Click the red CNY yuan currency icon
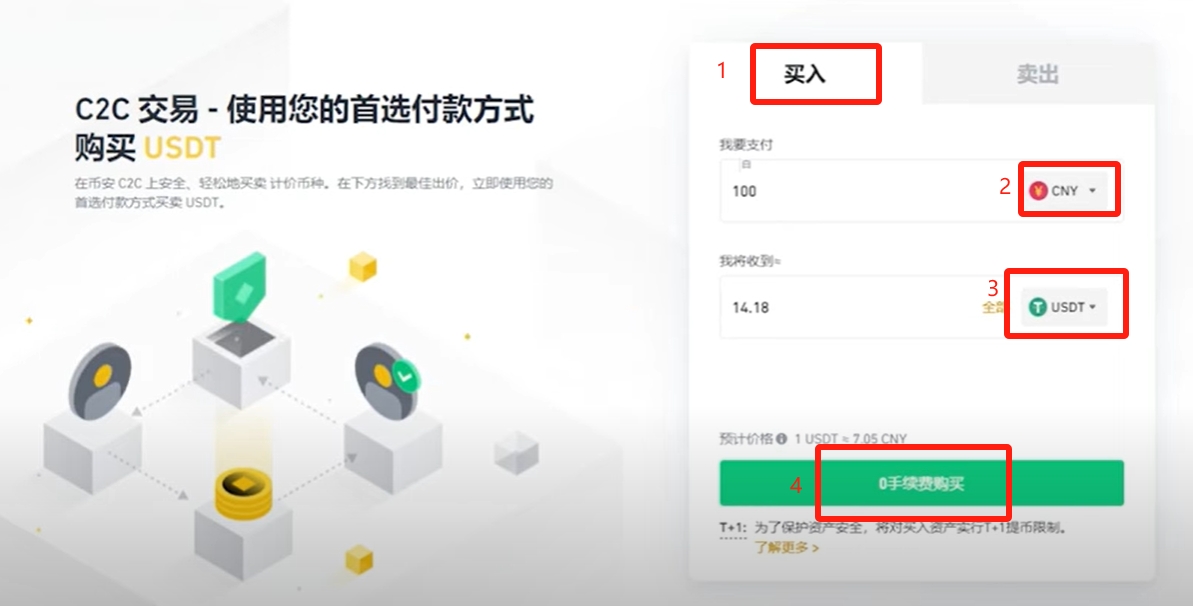This screenshot has height=606, width=1193. 1039,190
